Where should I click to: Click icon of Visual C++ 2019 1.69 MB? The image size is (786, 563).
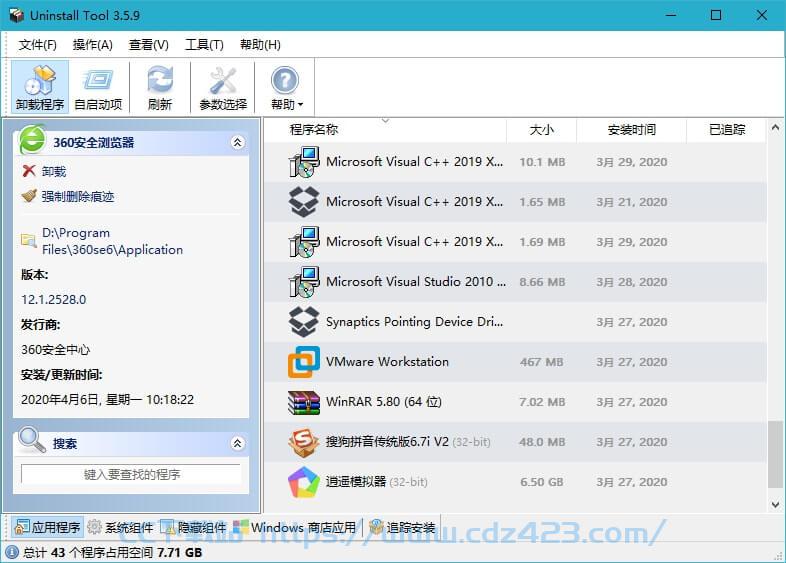pos(304,242)
